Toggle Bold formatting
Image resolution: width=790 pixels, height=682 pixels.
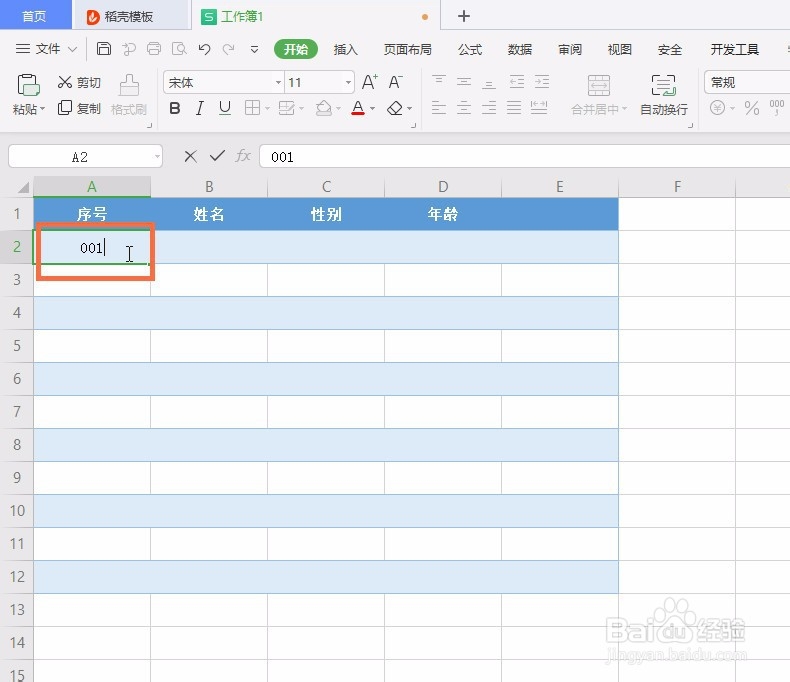click(175, 108)
